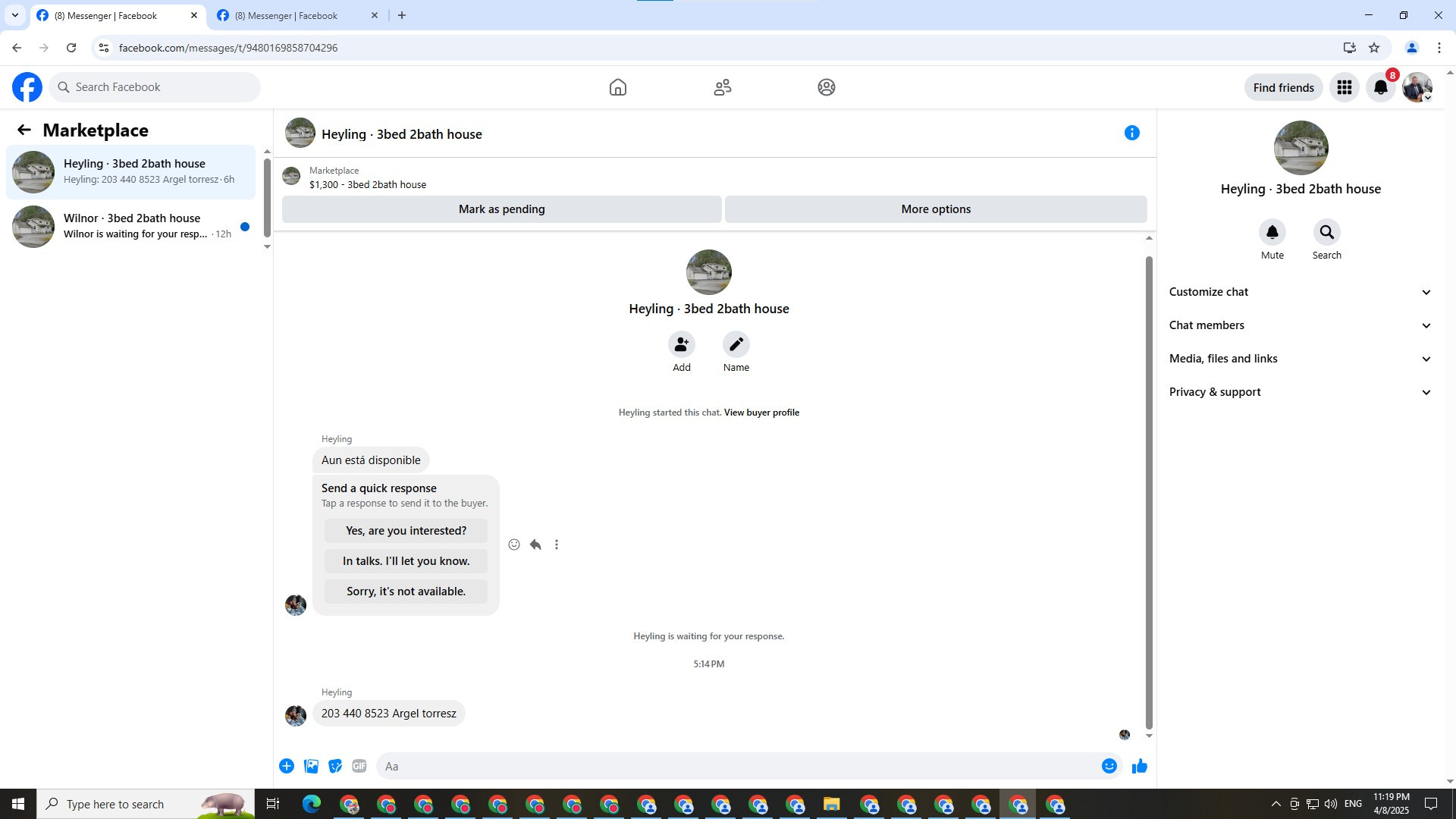Click the Aa message input field
The image size is (1456, 819).
pyautogui.click(x=736, y=766)
